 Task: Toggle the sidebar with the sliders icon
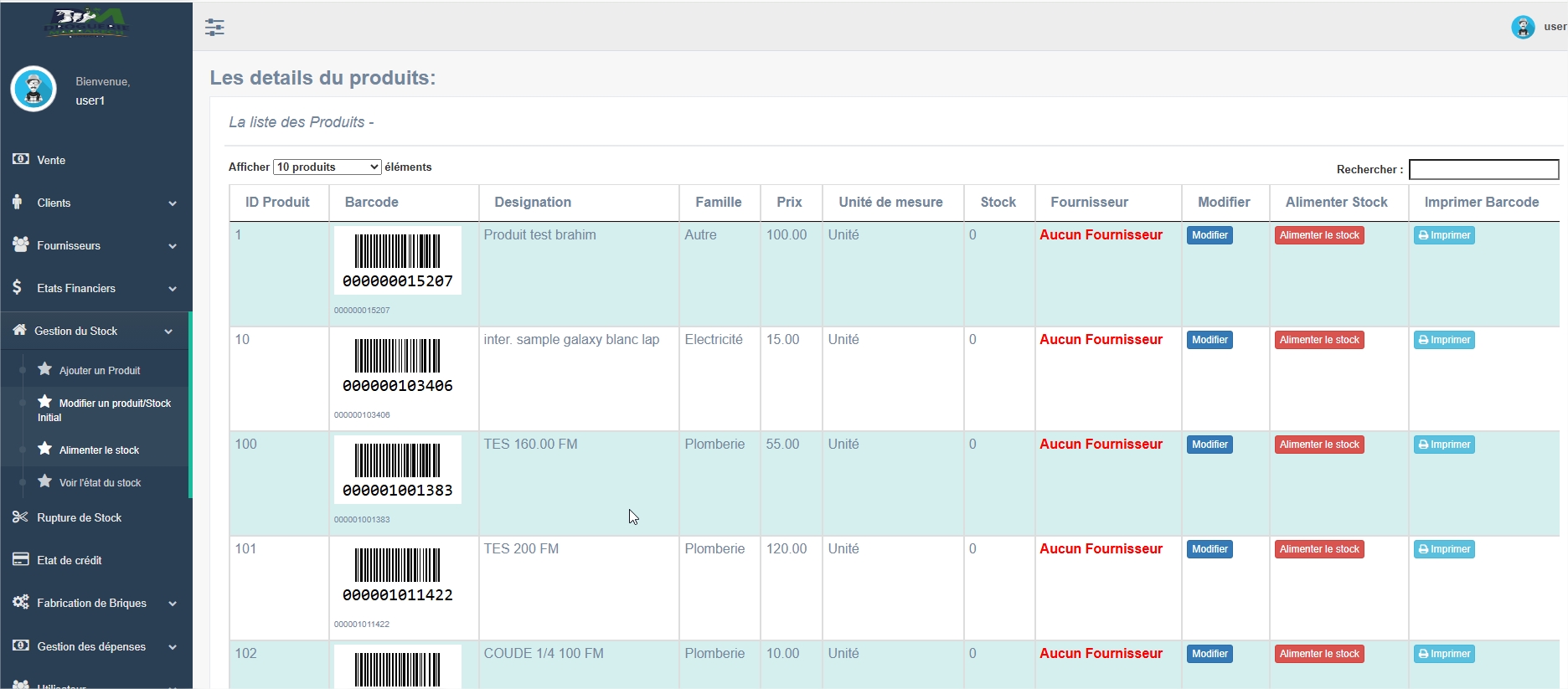coord(214,28)
